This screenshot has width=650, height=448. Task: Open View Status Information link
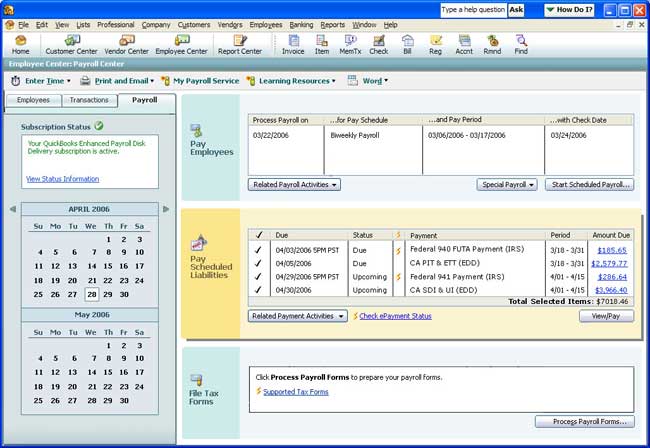(63, 179)
